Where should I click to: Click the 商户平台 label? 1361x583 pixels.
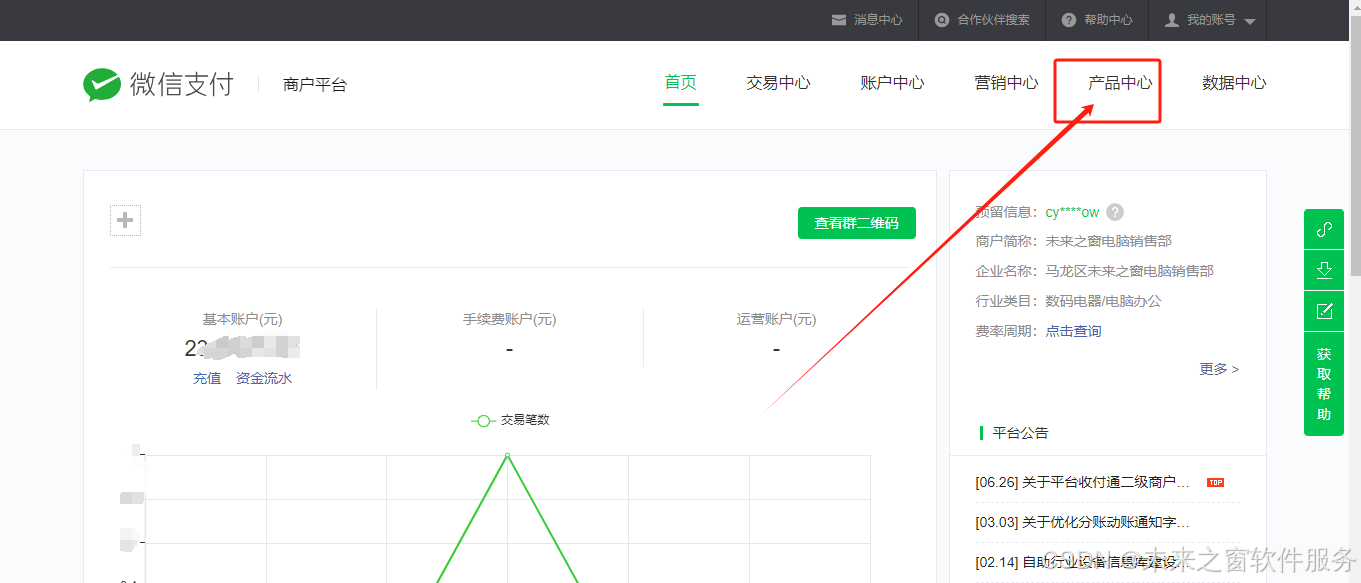click(315, 85)
